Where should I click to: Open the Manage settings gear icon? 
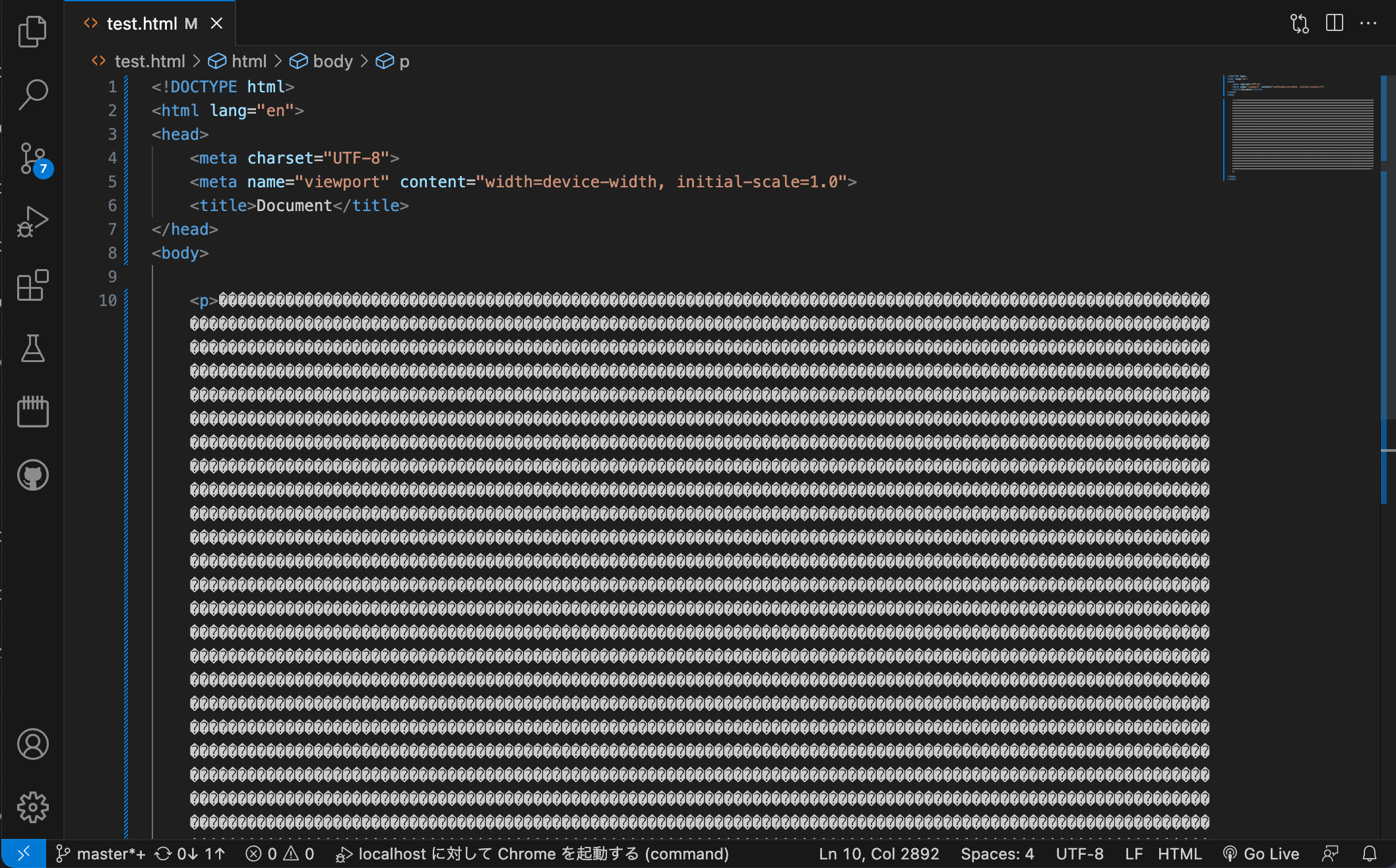(x=32, y=807)
